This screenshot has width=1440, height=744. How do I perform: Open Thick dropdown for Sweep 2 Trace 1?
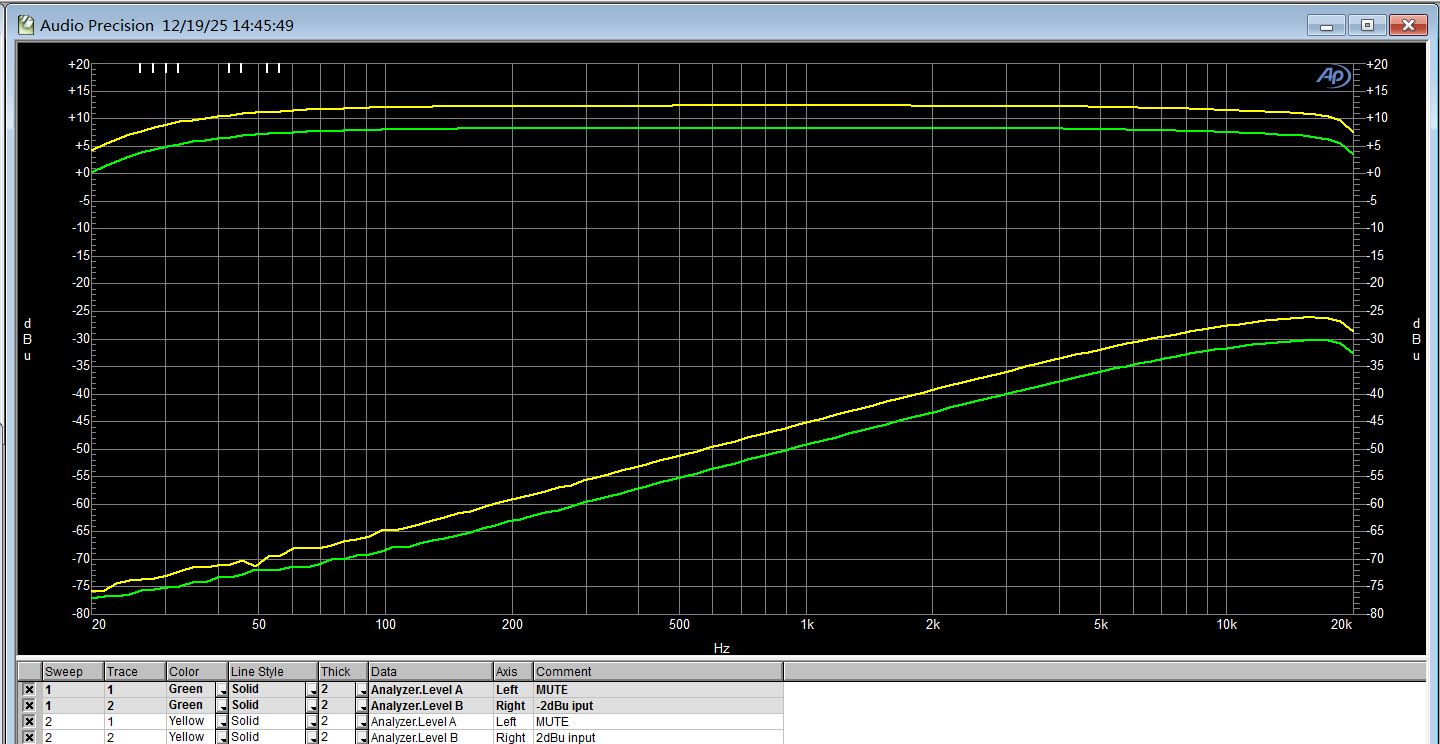pyautogui.click(x=362, y=722)
